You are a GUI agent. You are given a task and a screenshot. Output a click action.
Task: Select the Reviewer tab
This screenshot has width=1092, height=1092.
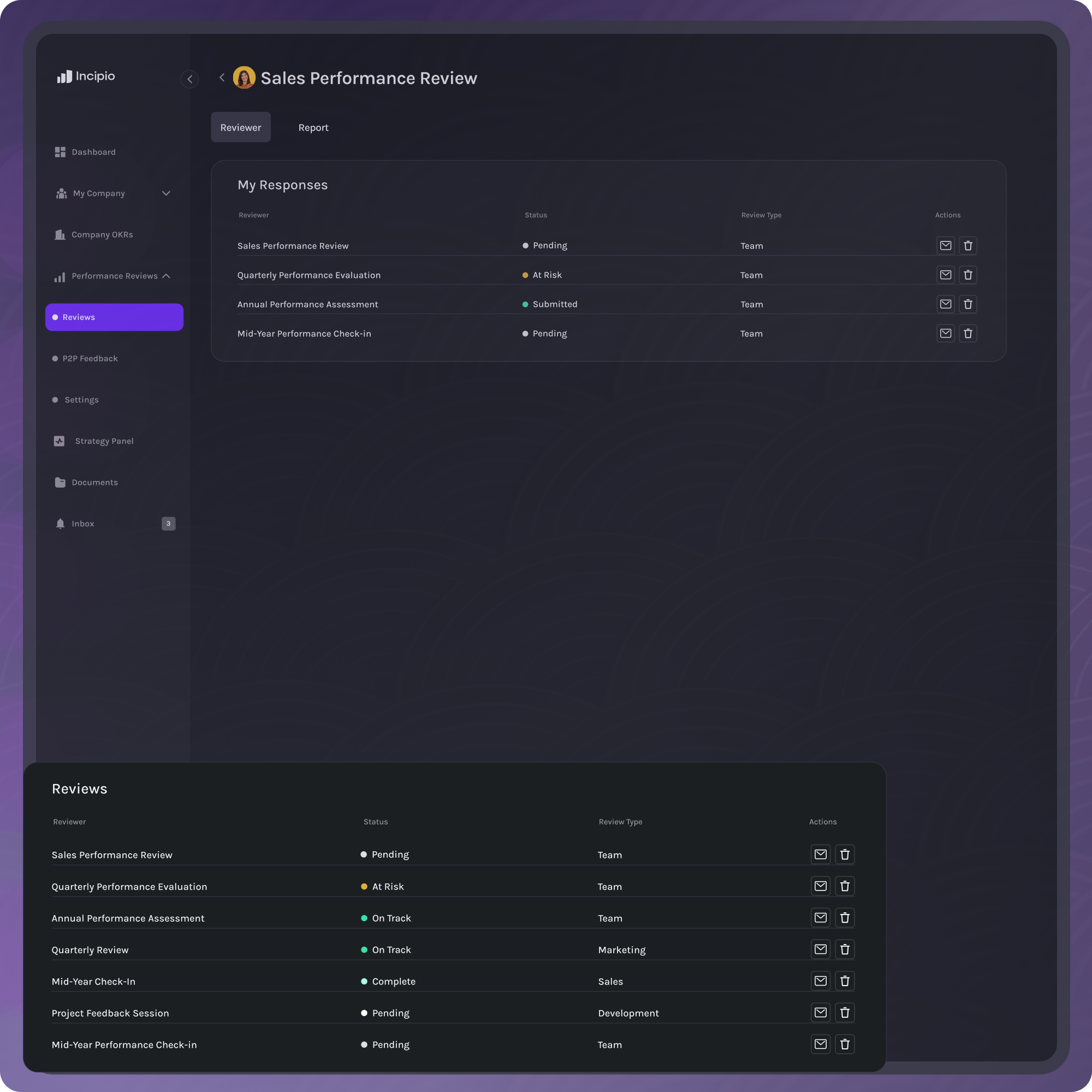point(240,127)
